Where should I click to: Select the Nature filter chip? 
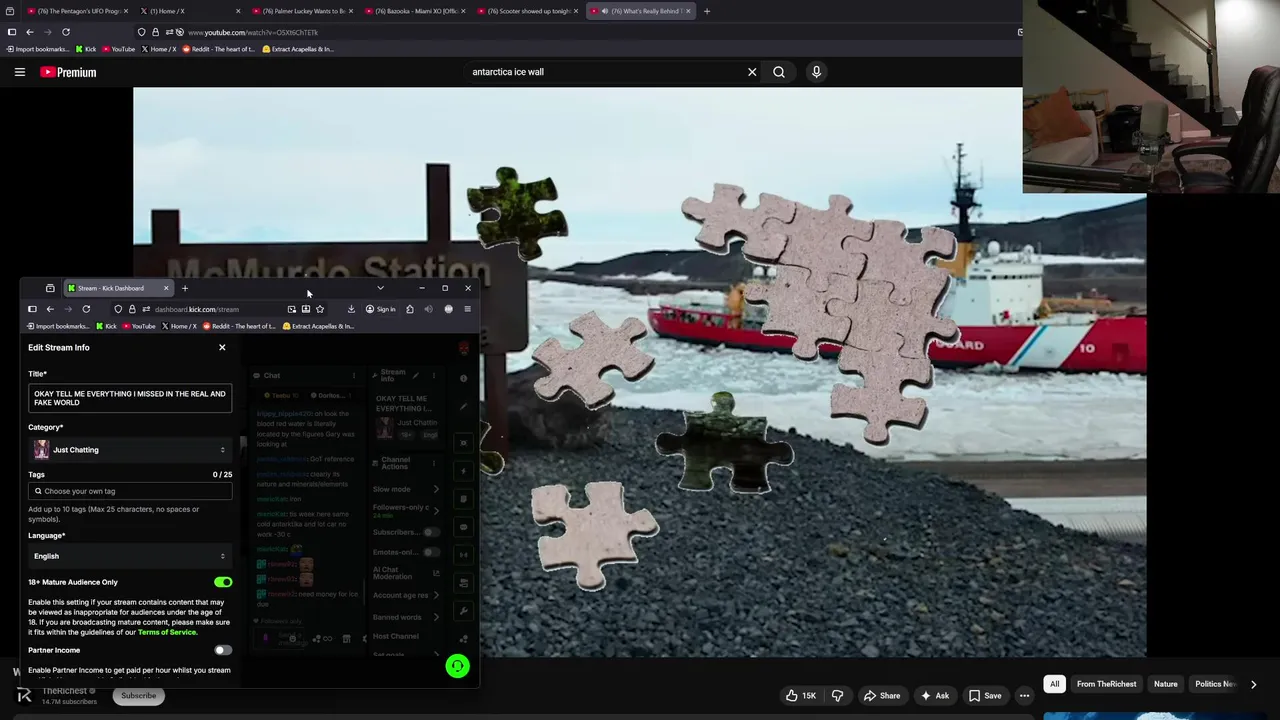[1166, 684]
